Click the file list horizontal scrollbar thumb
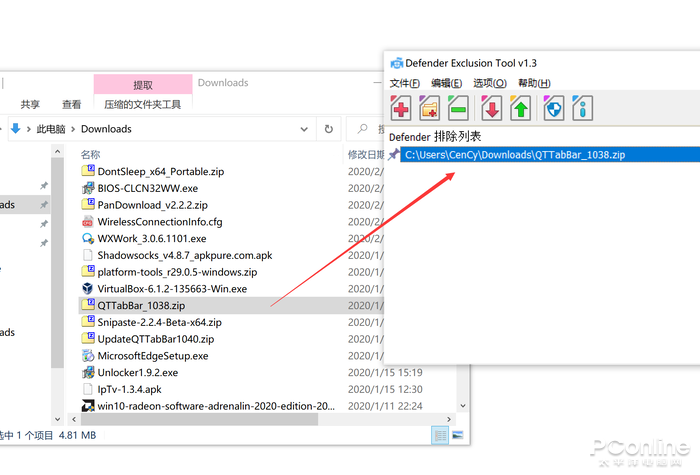 (x=200, y=419)
